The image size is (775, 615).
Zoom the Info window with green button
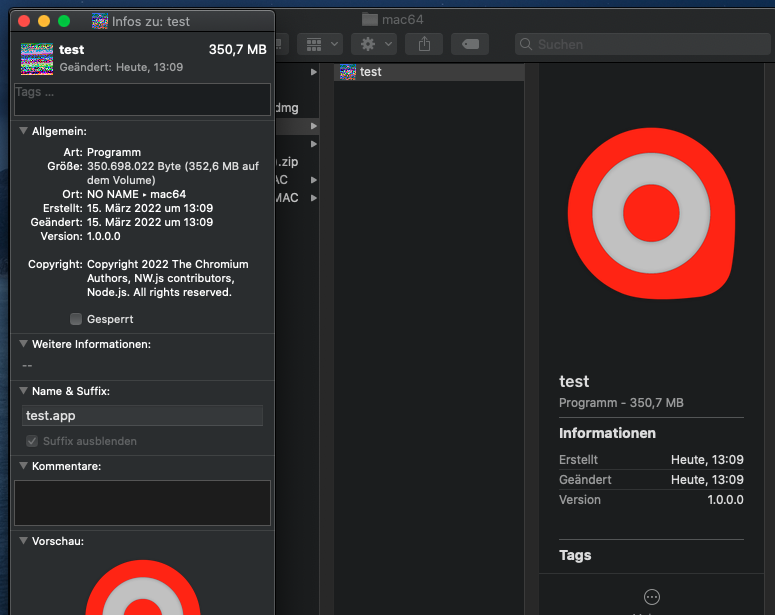pyautogui.click(x=64, y=21)
